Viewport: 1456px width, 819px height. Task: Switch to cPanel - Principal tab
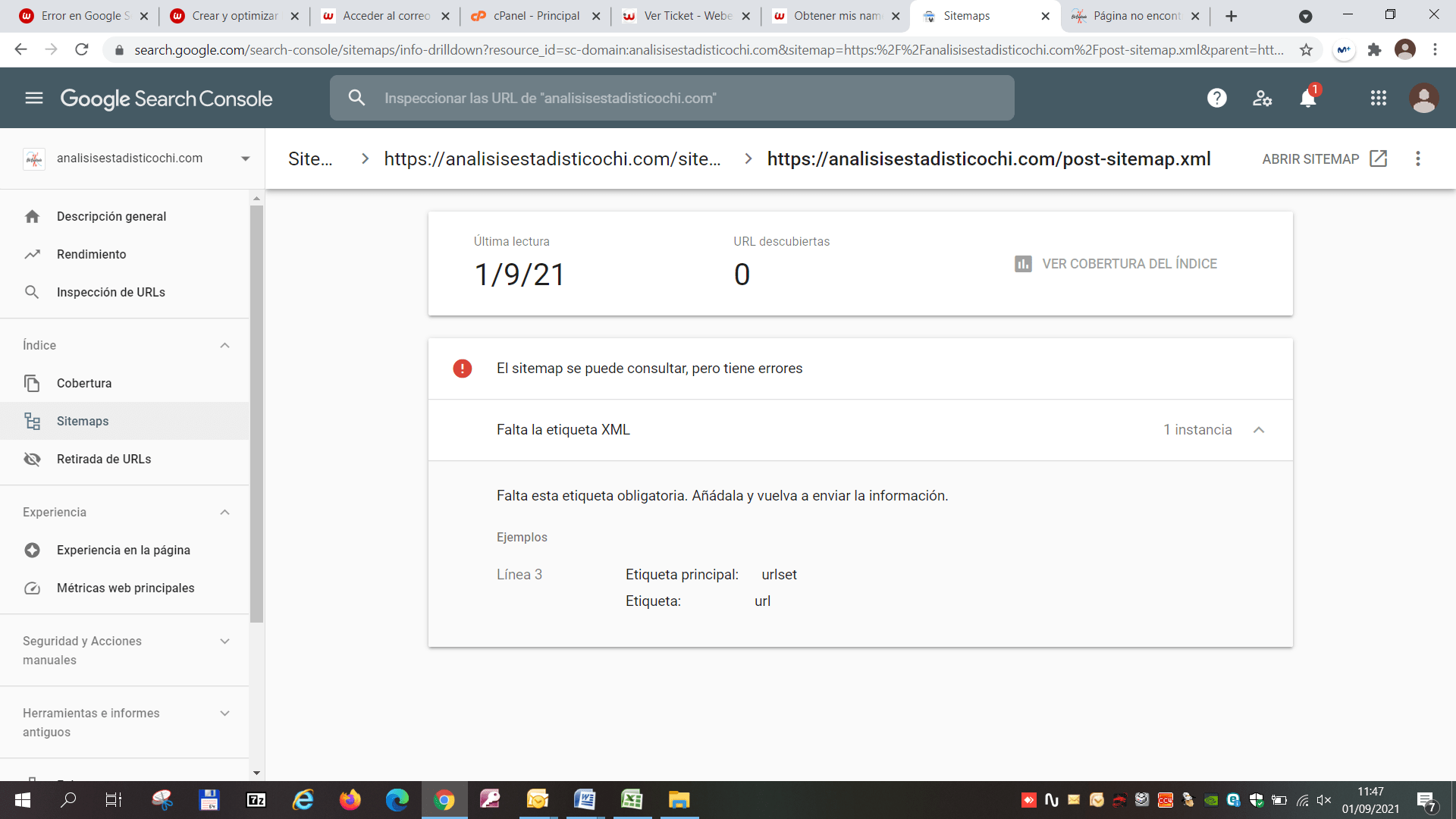pos(535,16)
